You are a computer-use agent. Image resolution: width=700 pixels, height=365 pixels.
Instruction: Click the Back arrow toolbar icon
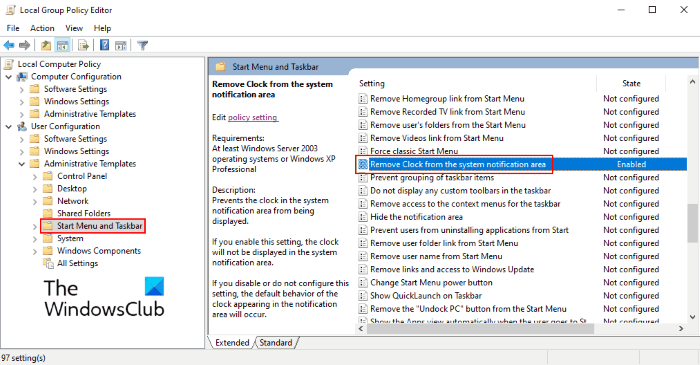coord(9,45)
